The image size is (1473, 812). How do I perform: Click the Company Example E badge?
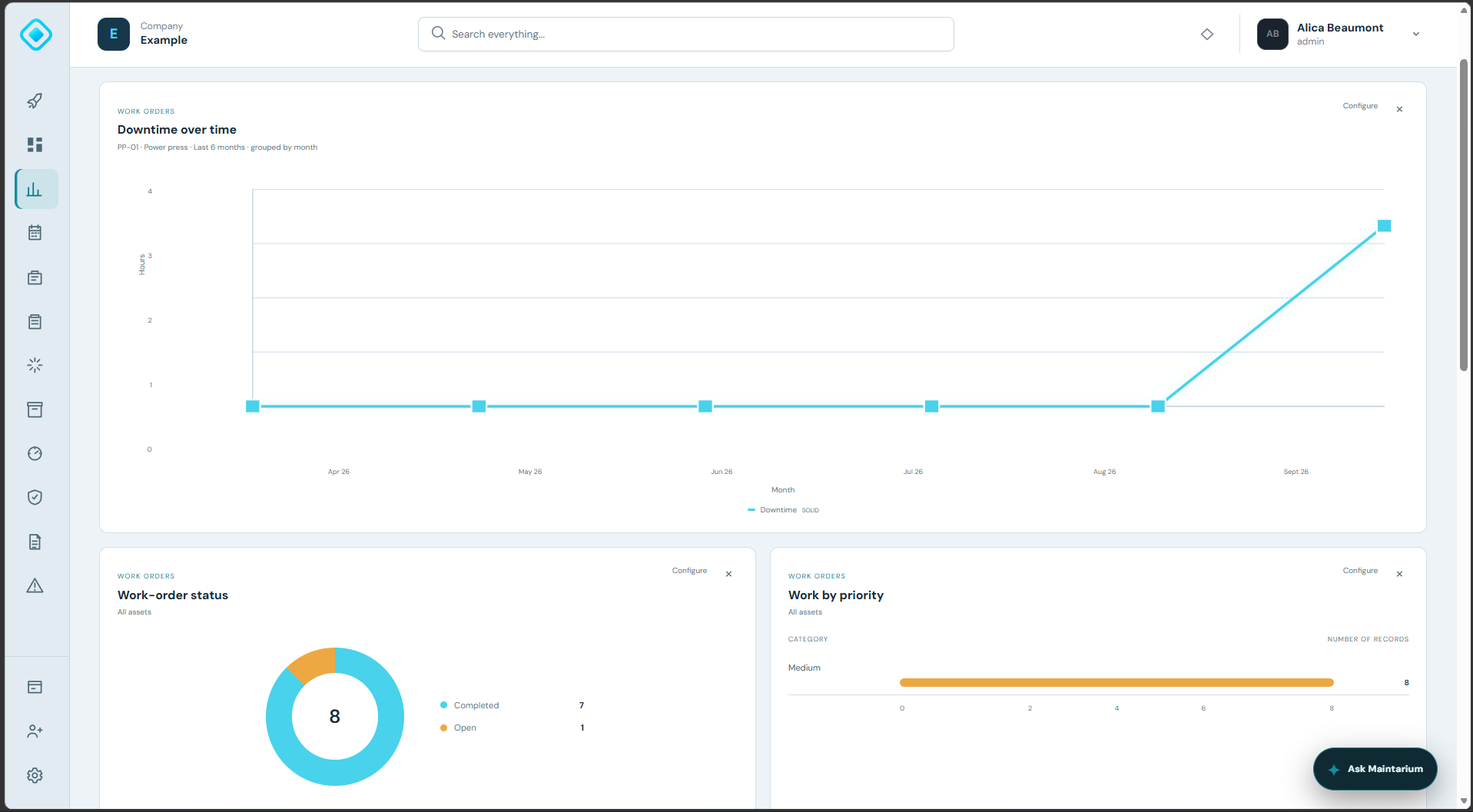pos(114,34)
